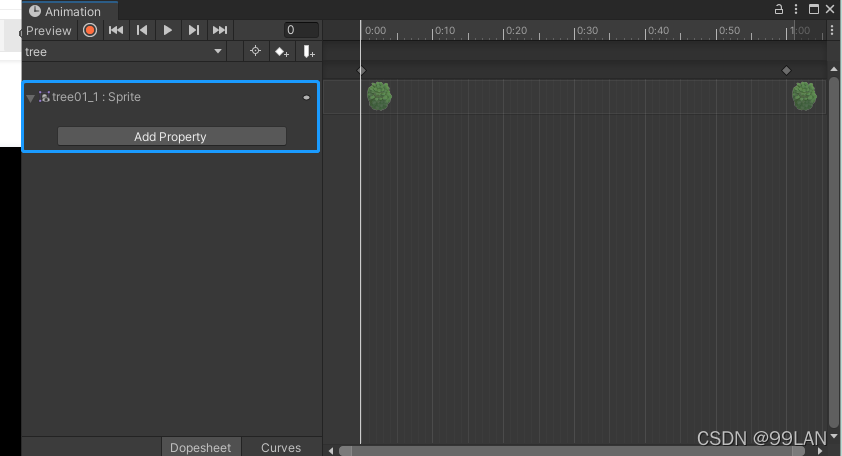Open the tree animation clip dropdown
The width and height of the screenshot is (842, 456).
(x=124, y=52)
